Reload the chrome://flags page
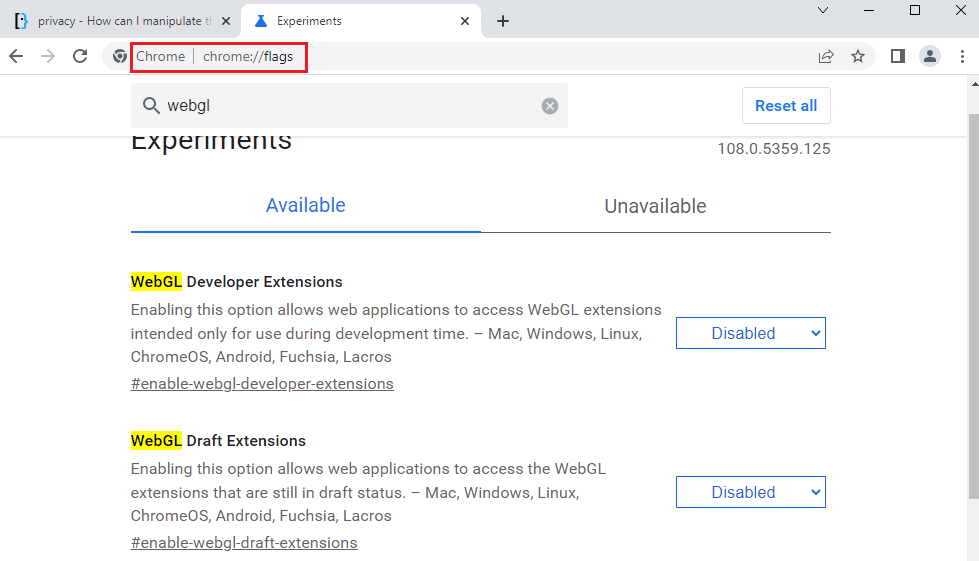This screenshot has width=979, height=561. coord(80,56)
